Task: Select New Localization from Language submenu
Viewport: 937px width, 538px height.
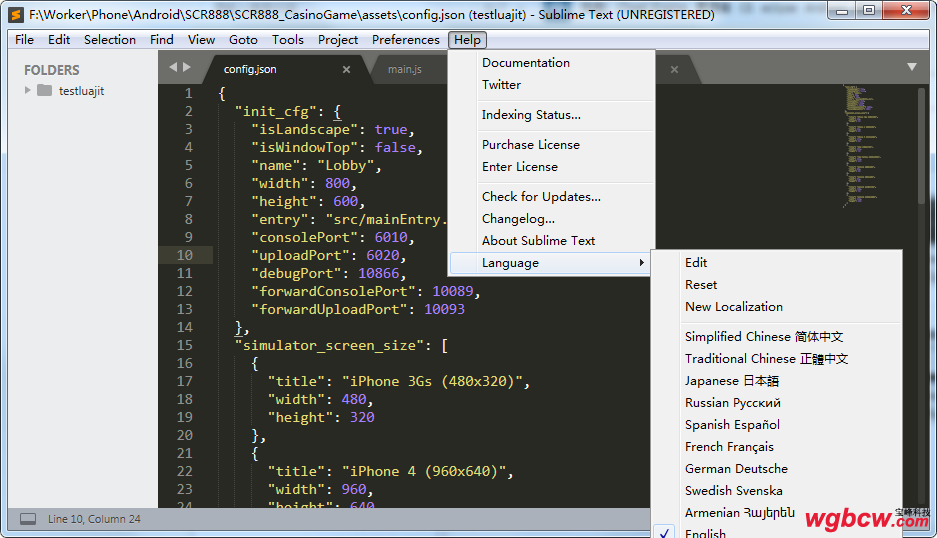Action: coord(733,307)
